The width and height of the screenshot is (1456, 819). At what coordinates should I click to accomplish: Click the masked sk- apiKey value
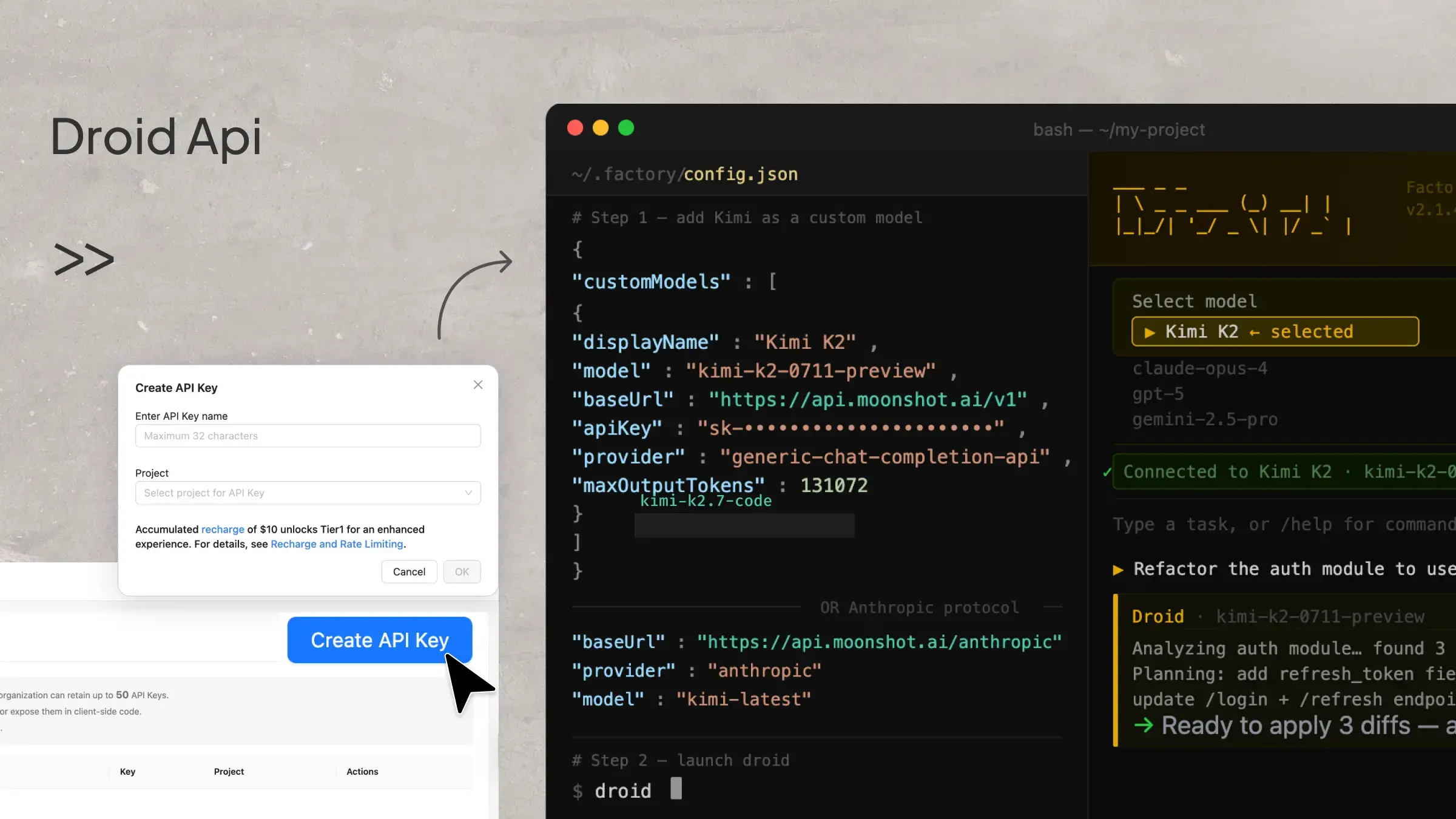click(x=851, y=428)
